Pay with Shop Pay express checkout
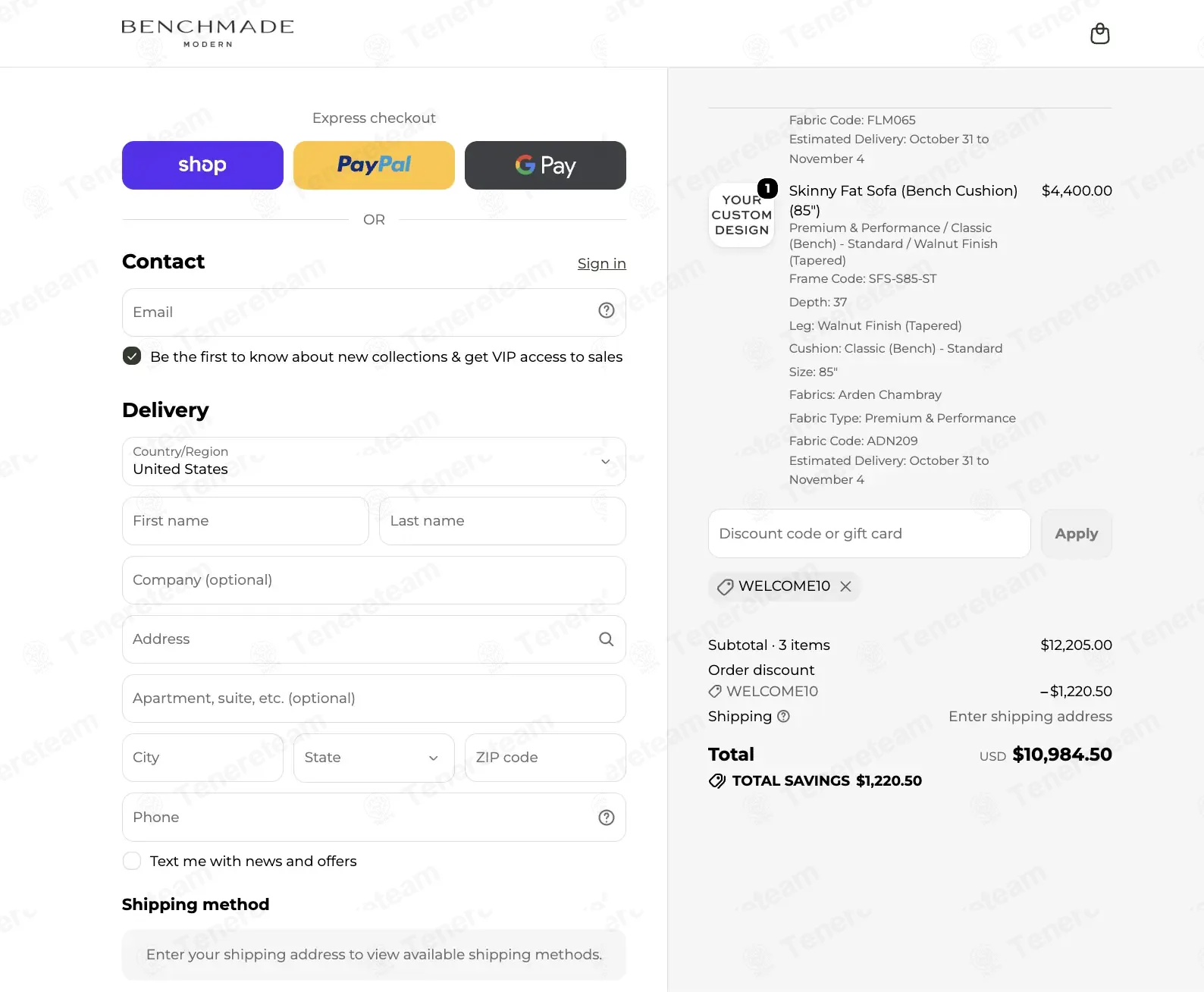 tap(202, 165)
